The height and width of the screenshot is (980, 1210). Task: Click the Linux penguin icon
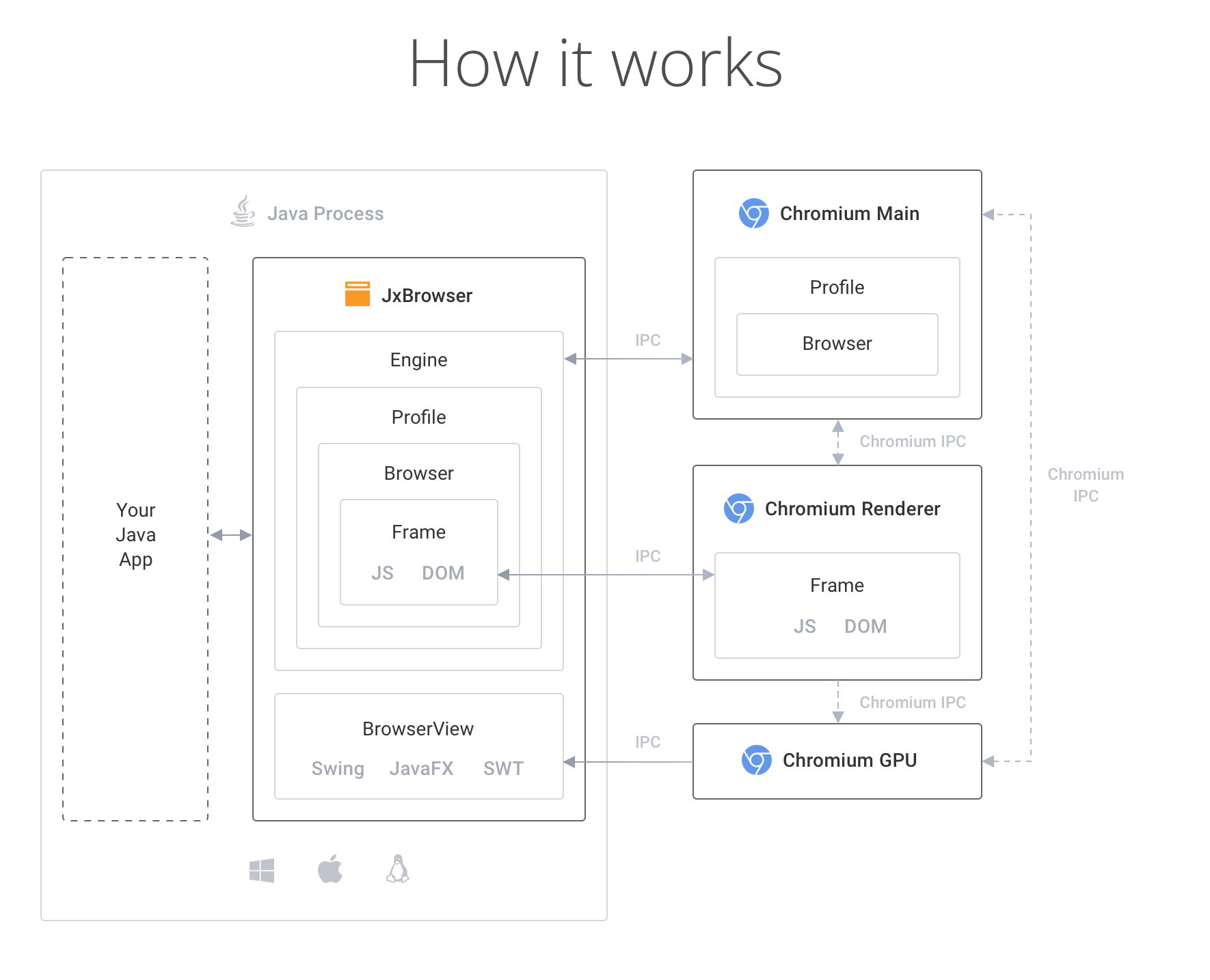tap(398, 869)
